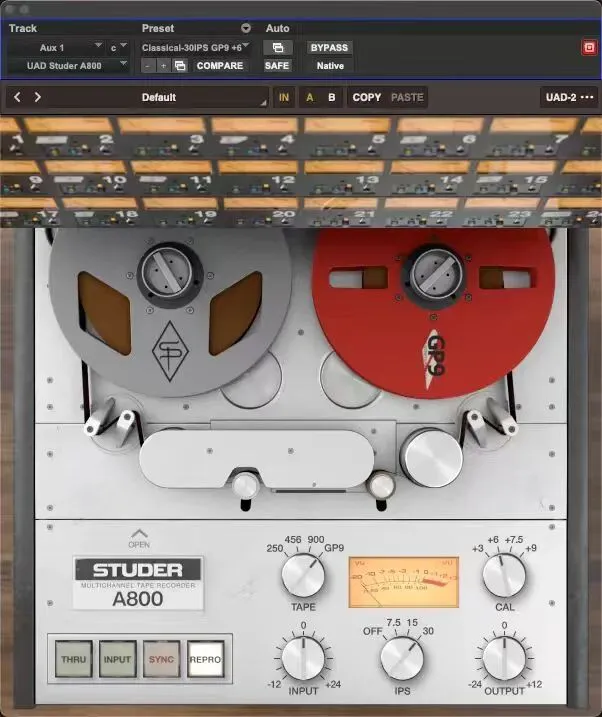Click the Native format label
602x717 pixels.
pyautogui.click(x=330, y=66)
